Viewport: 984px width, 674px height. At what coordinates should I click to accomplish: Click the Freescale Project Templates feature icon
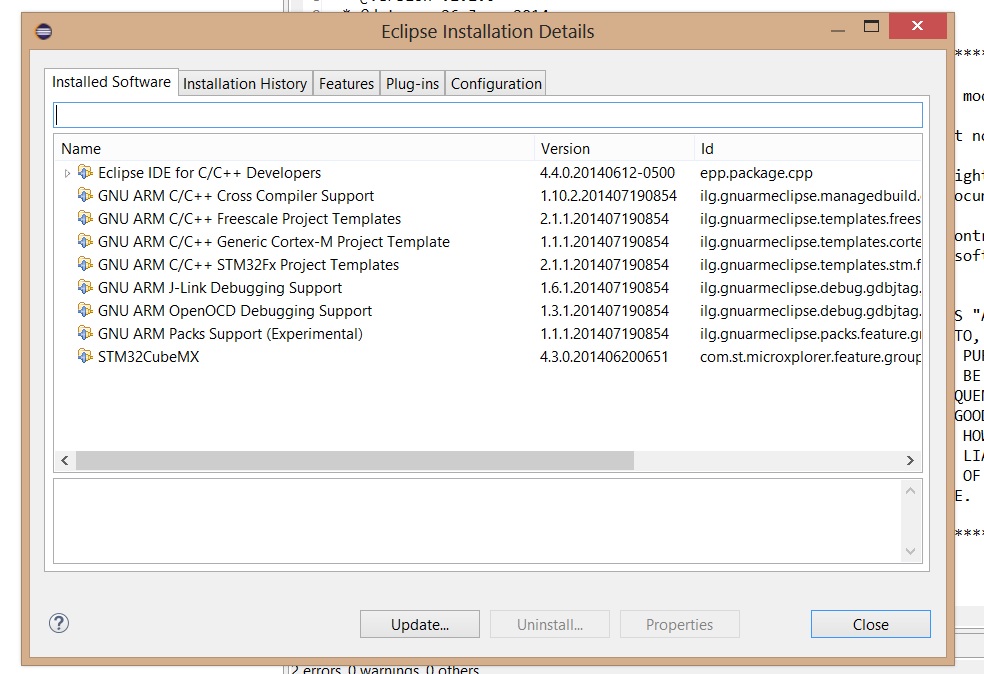[85, 218]
